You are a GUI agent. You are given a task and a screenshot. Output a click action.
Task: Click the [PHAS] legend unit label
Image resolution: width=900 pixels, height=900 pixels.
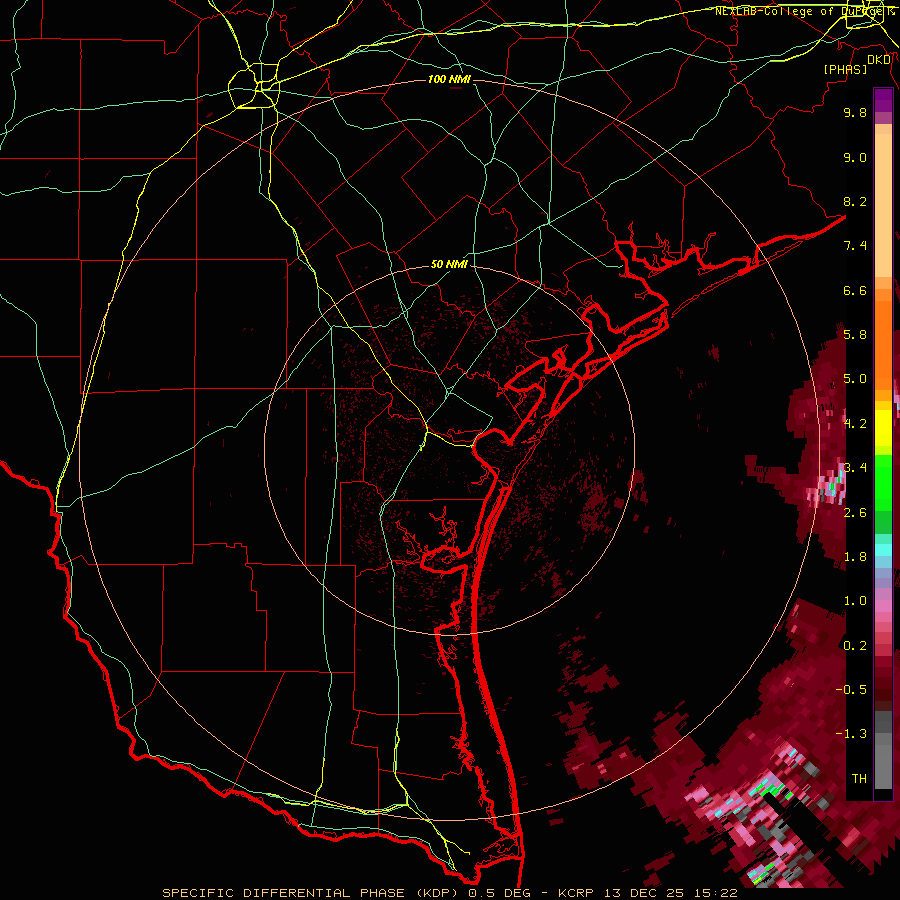pyautogui.click(x=845, y=70)
